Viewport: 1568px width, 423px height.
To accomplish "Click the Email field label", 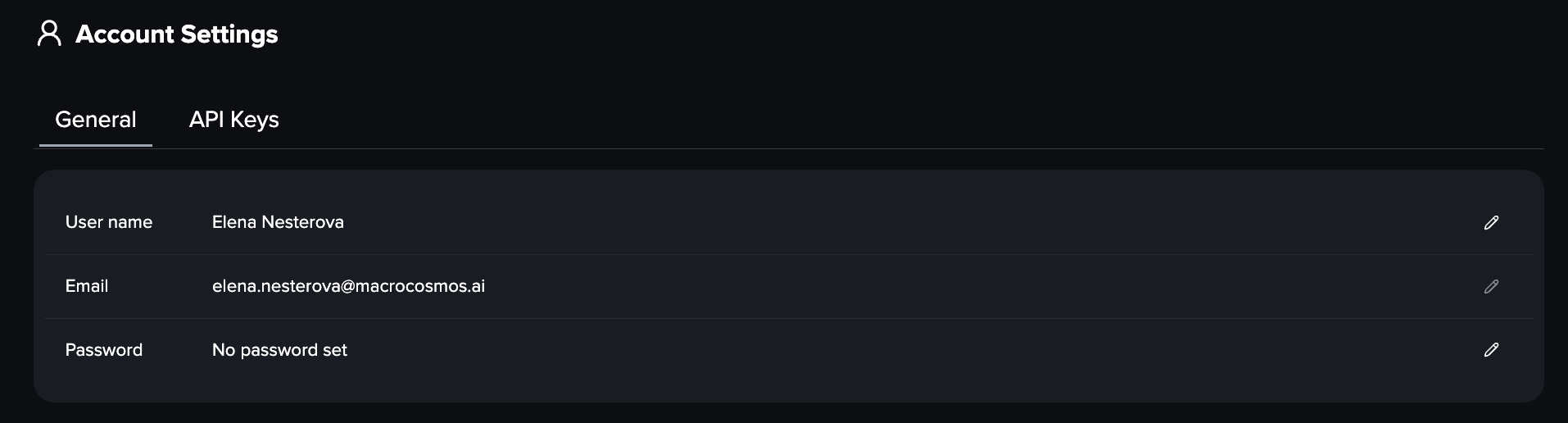I will coord(87,286).
